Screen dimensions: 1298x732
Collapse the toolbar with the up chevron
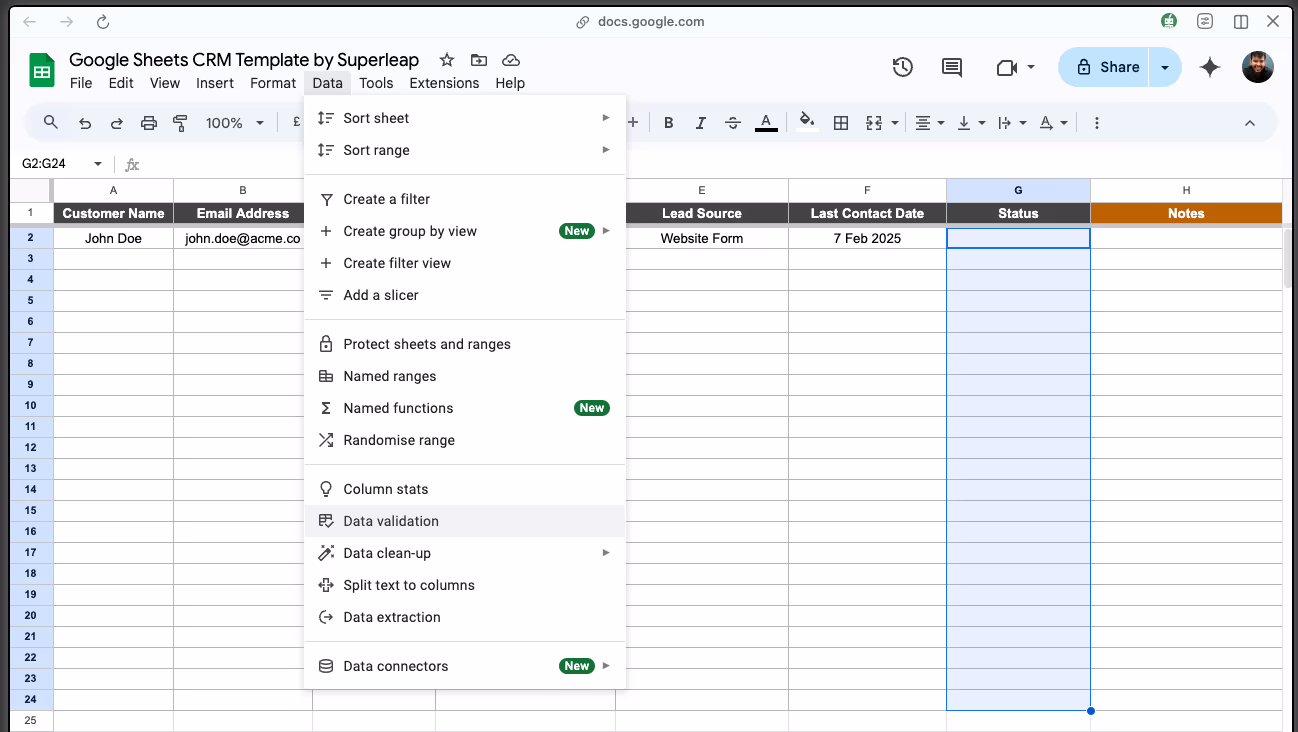(x=1250, y=123)
